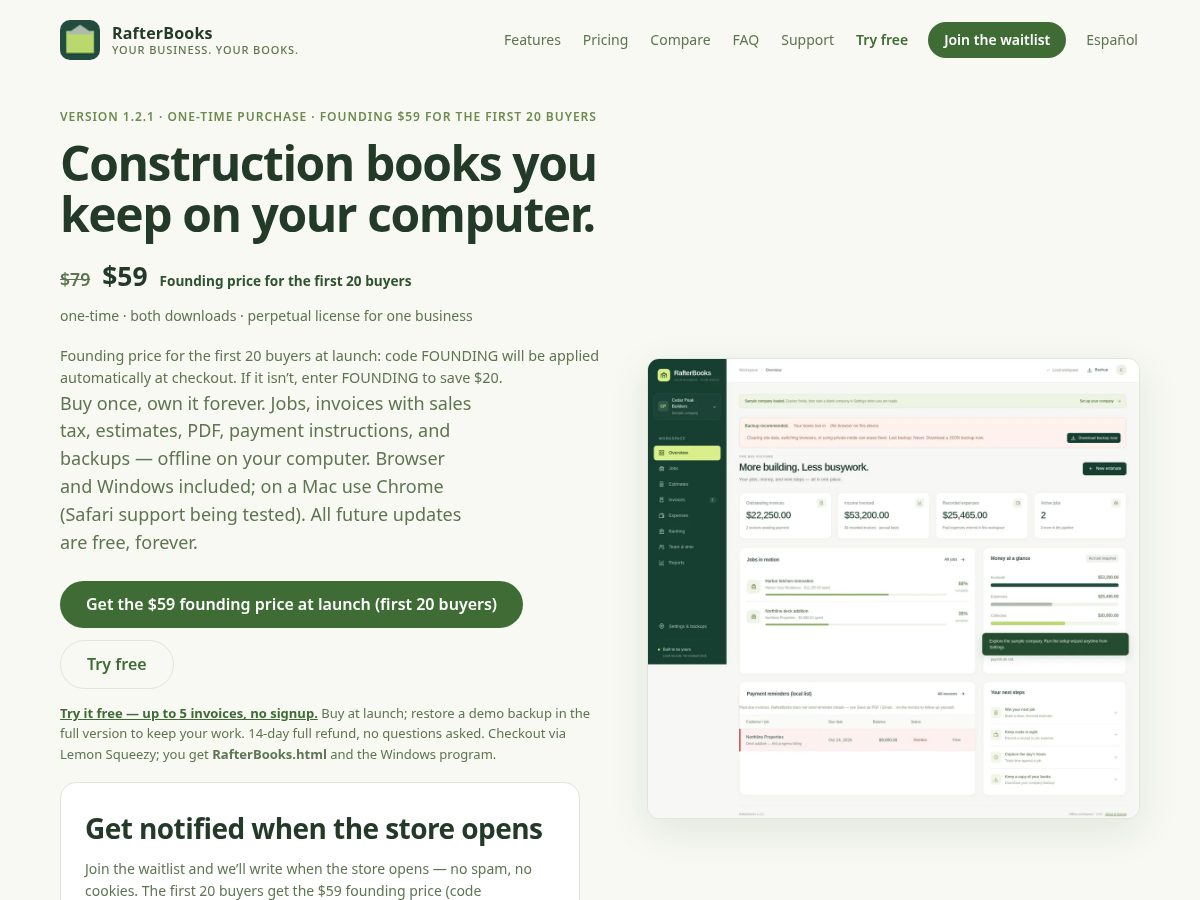Click Harbor kitchen remodel job icon in preview
The width and height of the screenshot is (1200, 900).
pyautogui.click(x=753, y=586)
